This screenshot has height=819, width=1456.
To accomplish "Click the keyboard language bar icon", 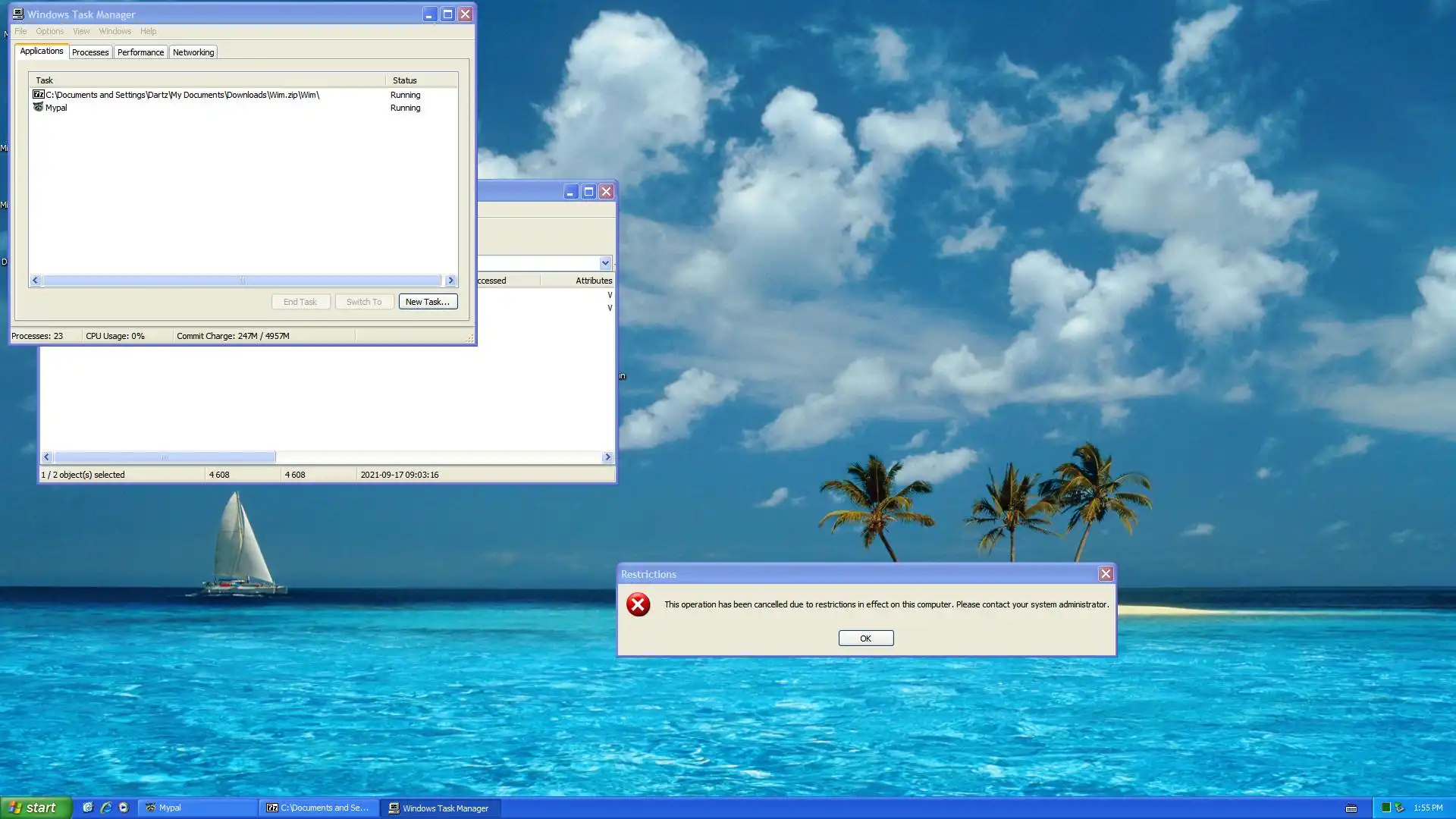I will 1351,808.
